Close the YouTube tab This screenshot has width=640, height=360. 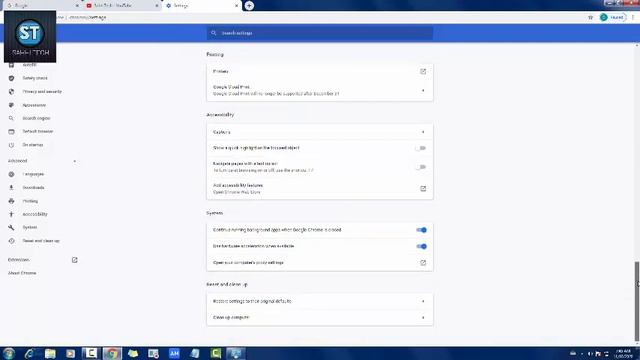(x=157, y=6)
